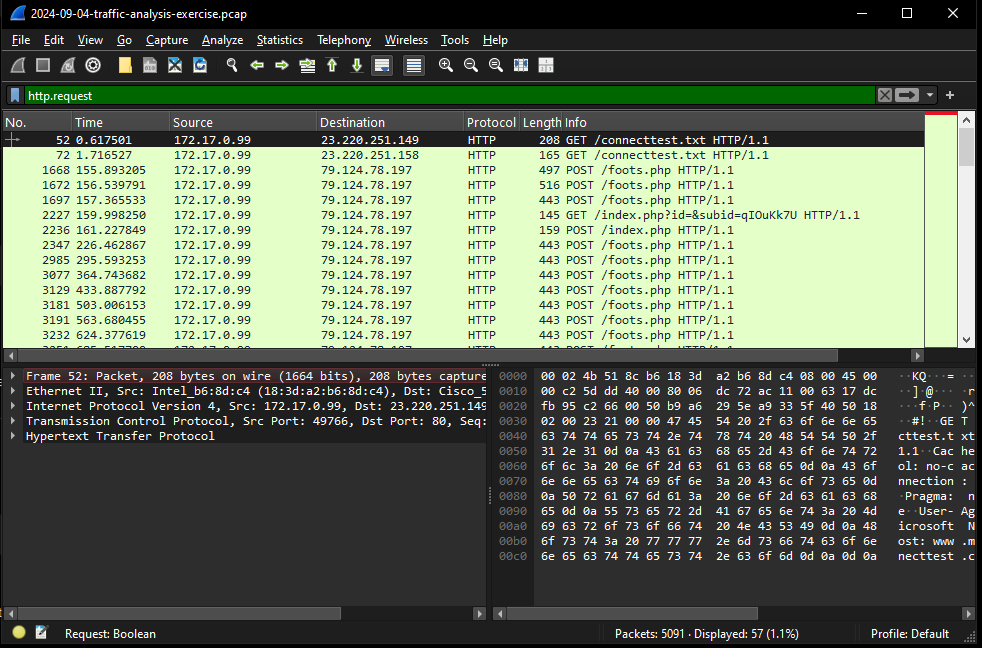Image resolution: width=982 pixels, height=648 pixels.
Task: Expand Hypertext Transfer Protocol details
Action: click(x=13, y=436)
